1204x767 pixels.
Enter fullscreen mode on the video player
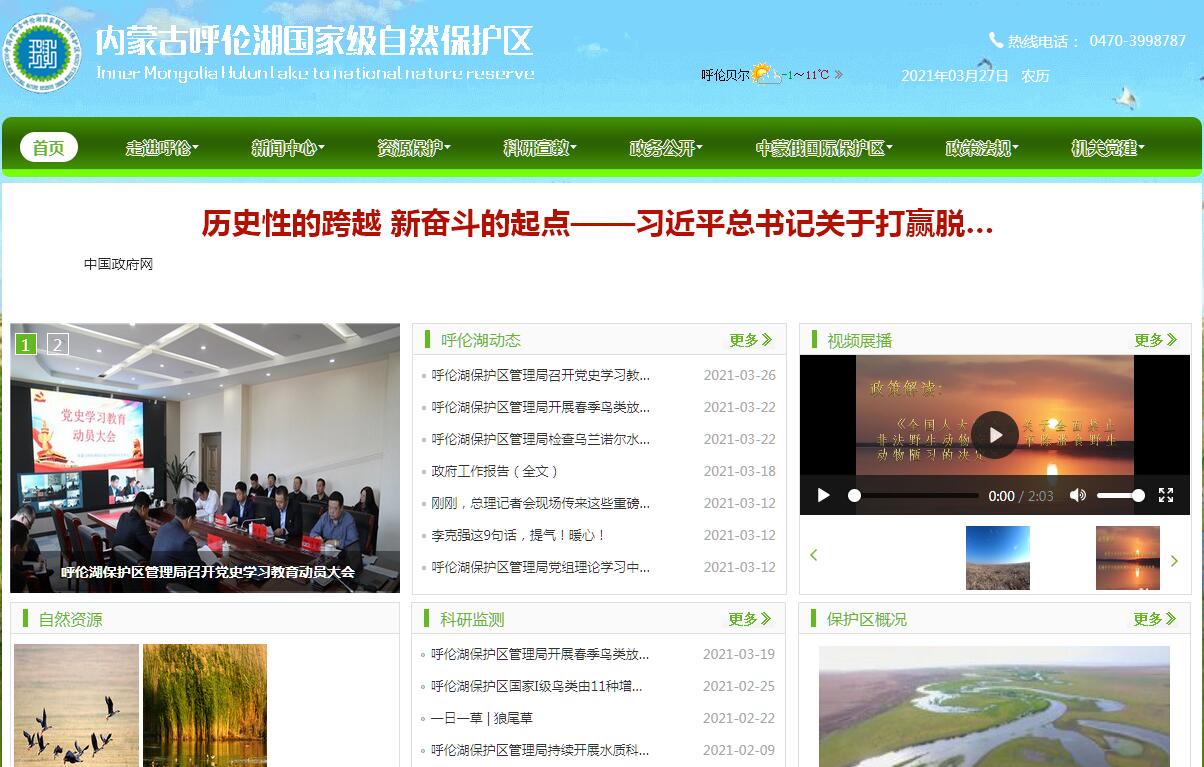pos(1166,495)
